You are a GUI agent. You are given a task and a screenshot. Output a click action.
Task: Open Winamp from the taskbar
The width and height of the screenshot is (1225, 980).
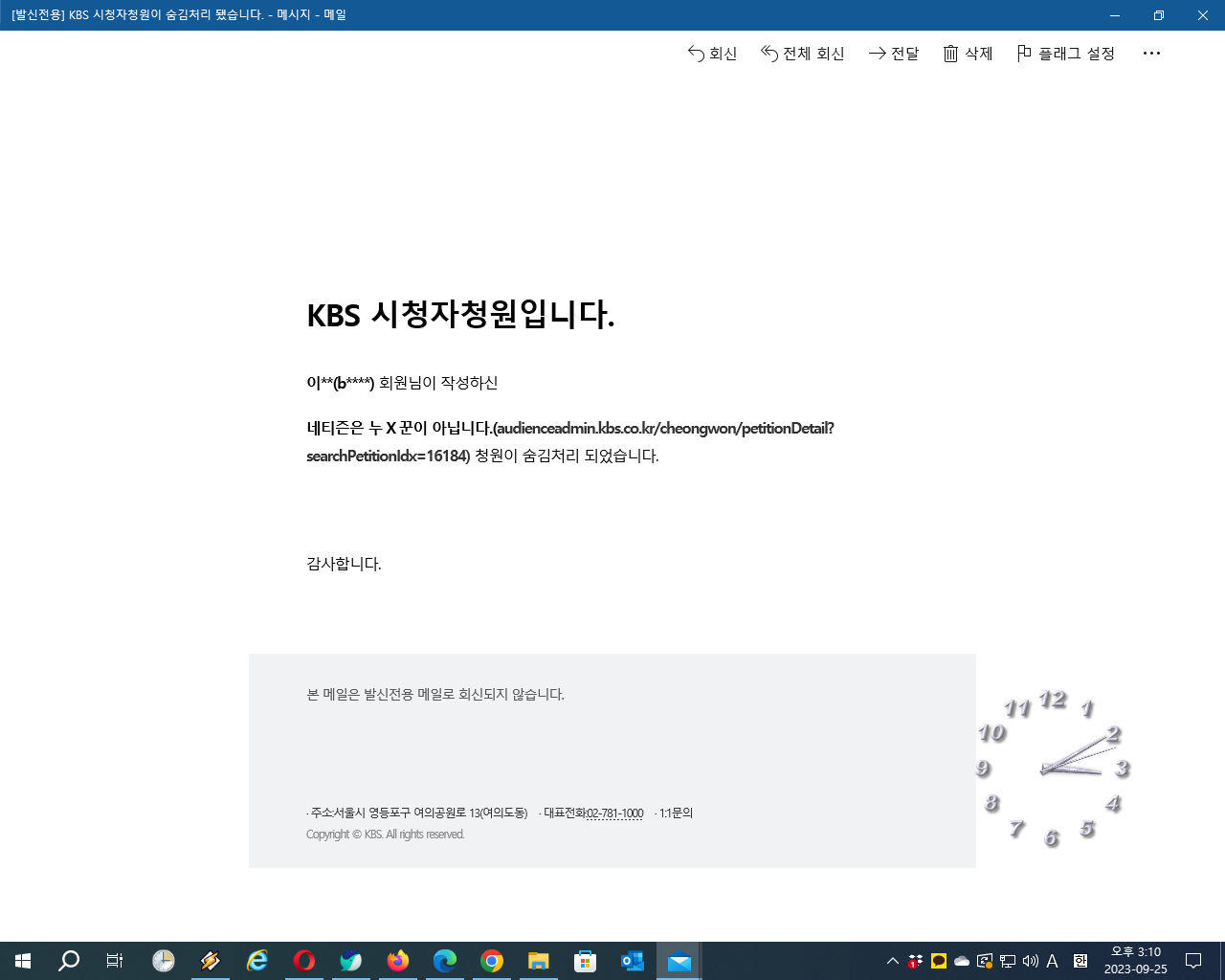pyautogui.click(x=211, y=961)
